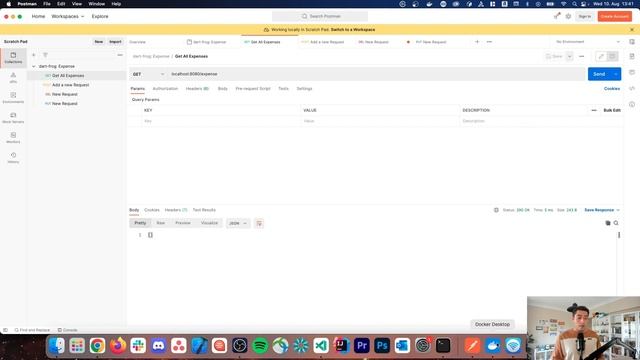The width and height of the screenshot is (640, 360).
Task: Open the JSON response format dropdown
Action: tap(238, 223)
